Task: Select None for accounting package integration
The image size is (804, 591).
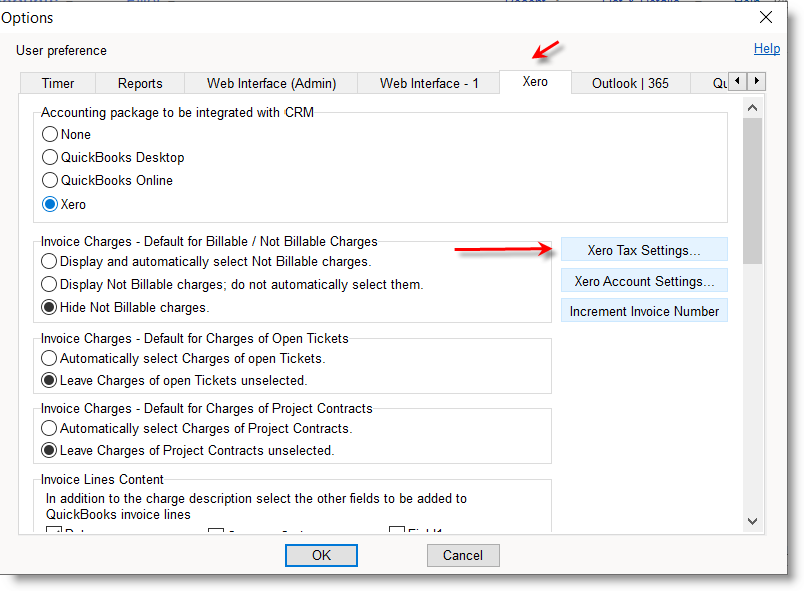Action: 50,134
